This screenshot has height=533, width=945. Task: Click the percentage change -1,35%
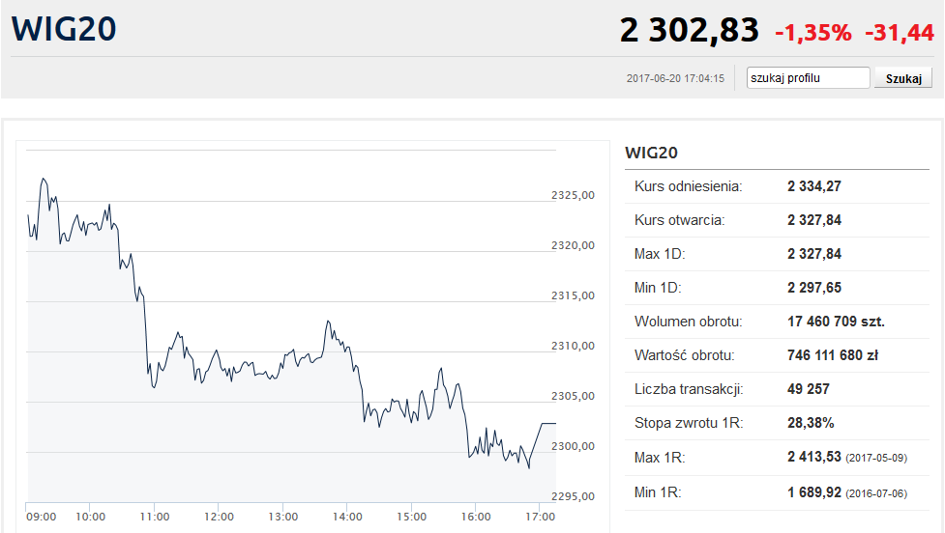[x=813, y=33]
